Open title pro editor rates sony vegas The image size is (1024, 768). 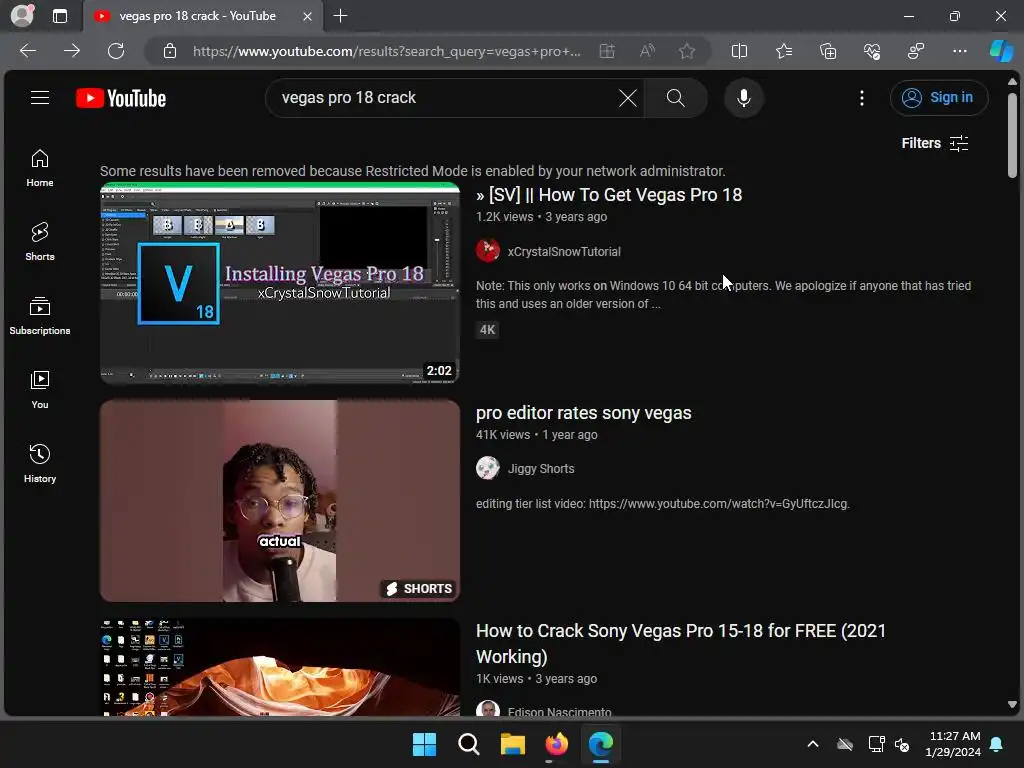pyautogui.click(x=583, y=413)
